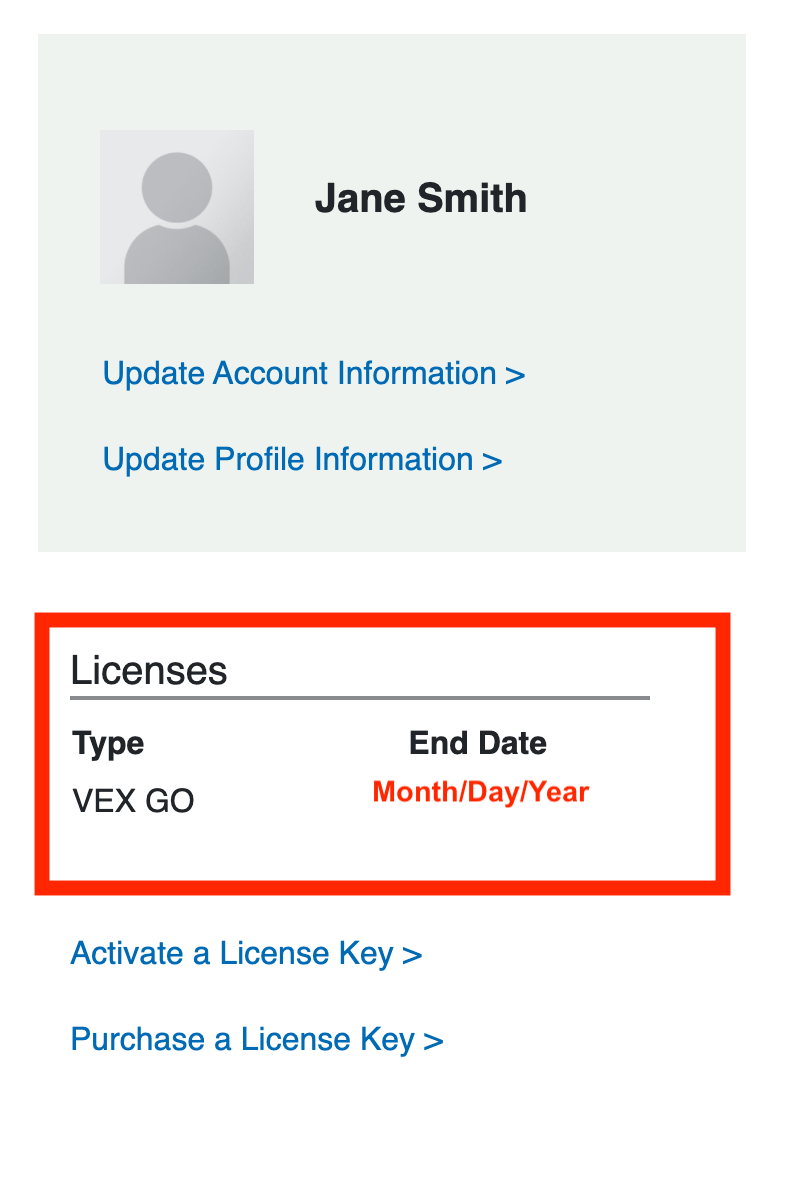Click the End Date column header

(478, 743)
